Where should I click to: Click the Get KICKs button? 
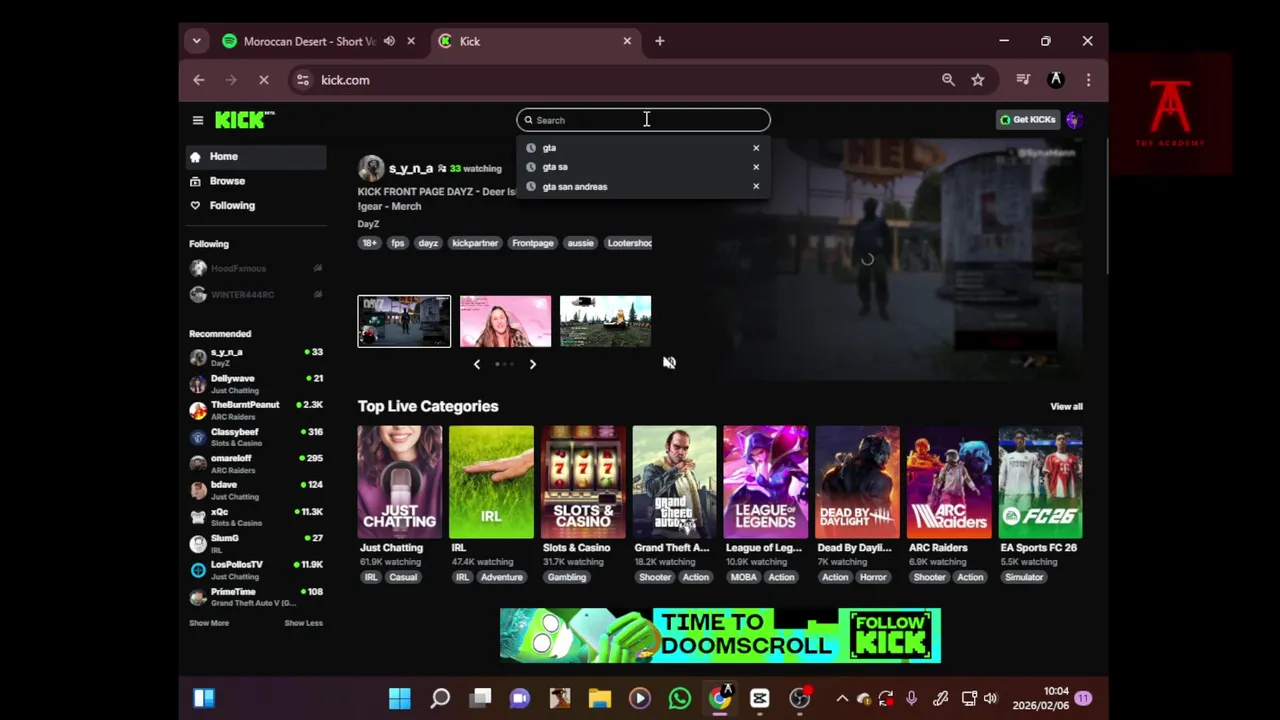coord(1027,120)
